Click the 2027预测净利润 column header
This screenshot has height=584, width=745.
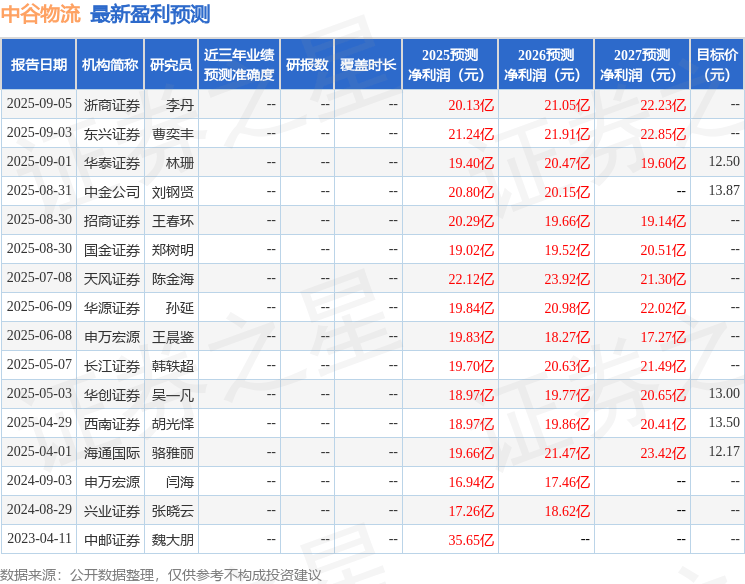(642, 65)
